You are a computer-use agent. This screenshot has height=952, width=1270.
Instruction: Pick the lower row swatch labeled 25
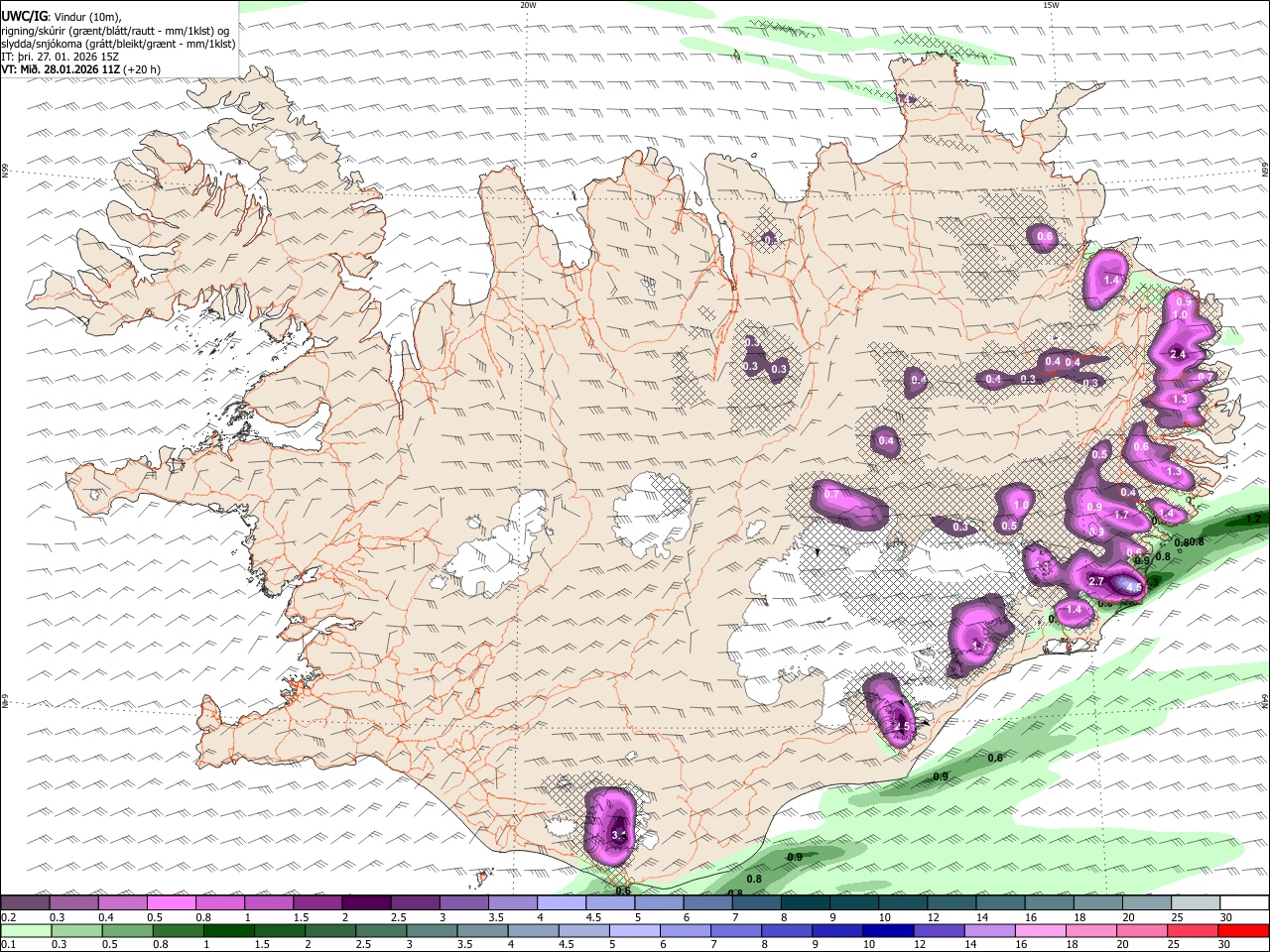pyautogui.click(x=1193, y=930)
